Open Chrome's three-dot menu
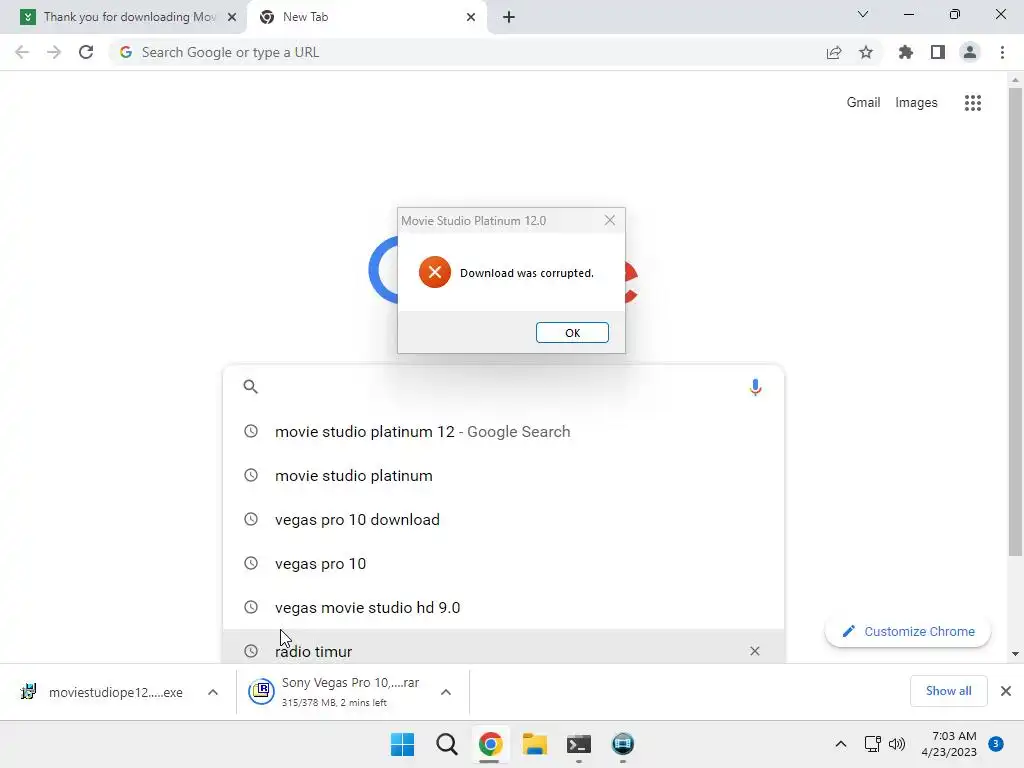The height and width of the screenshot is (768, 1024). point(1002,52)
